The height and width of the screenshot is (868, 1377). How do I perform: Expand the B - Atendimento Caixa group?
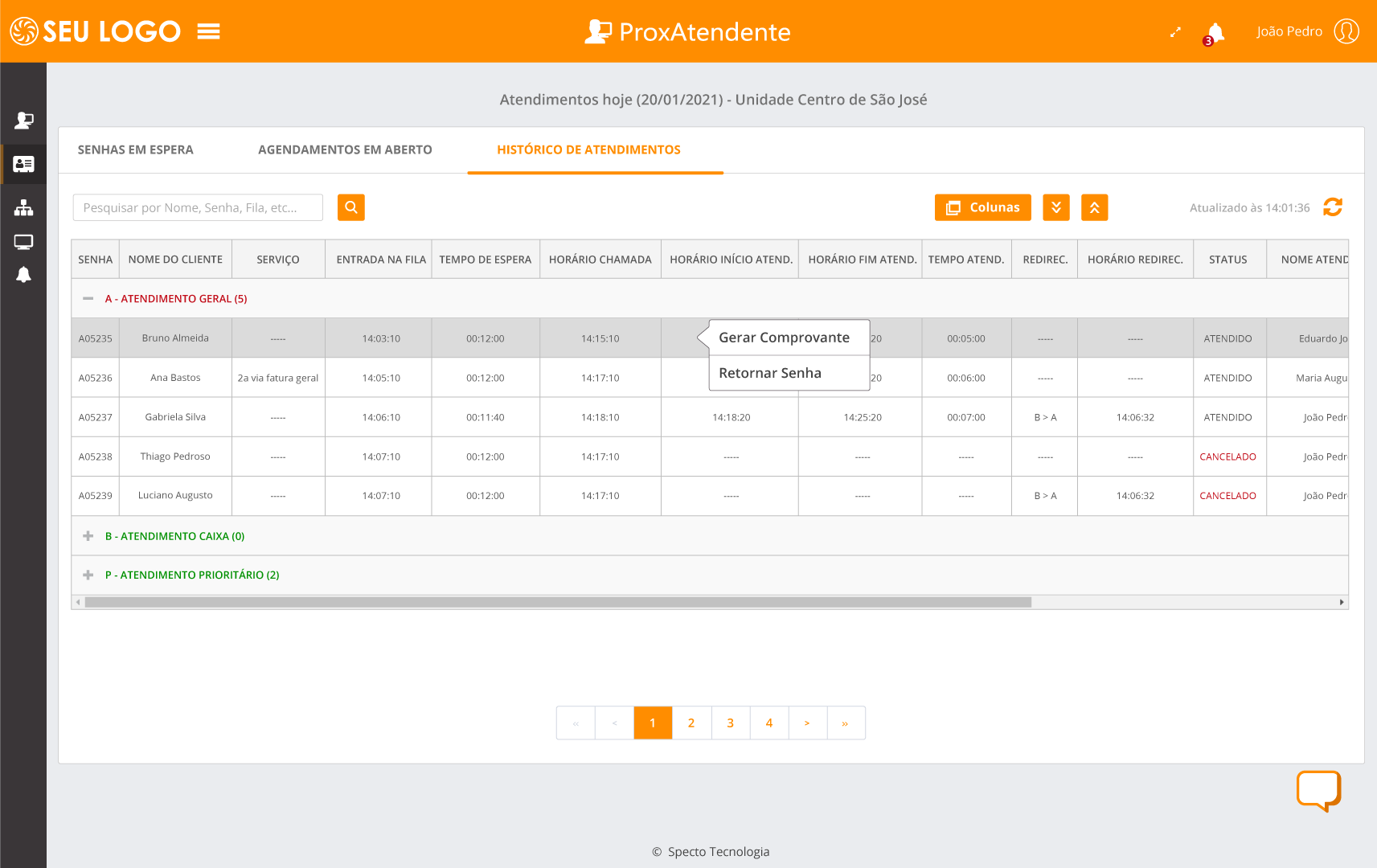tap(88, 536)
